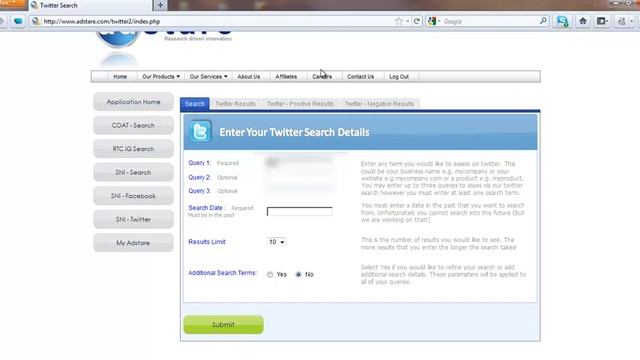The image size is (640, 360).
Task: Open the Home menu item
Action: pyautogui.click(x=120, y=77)
